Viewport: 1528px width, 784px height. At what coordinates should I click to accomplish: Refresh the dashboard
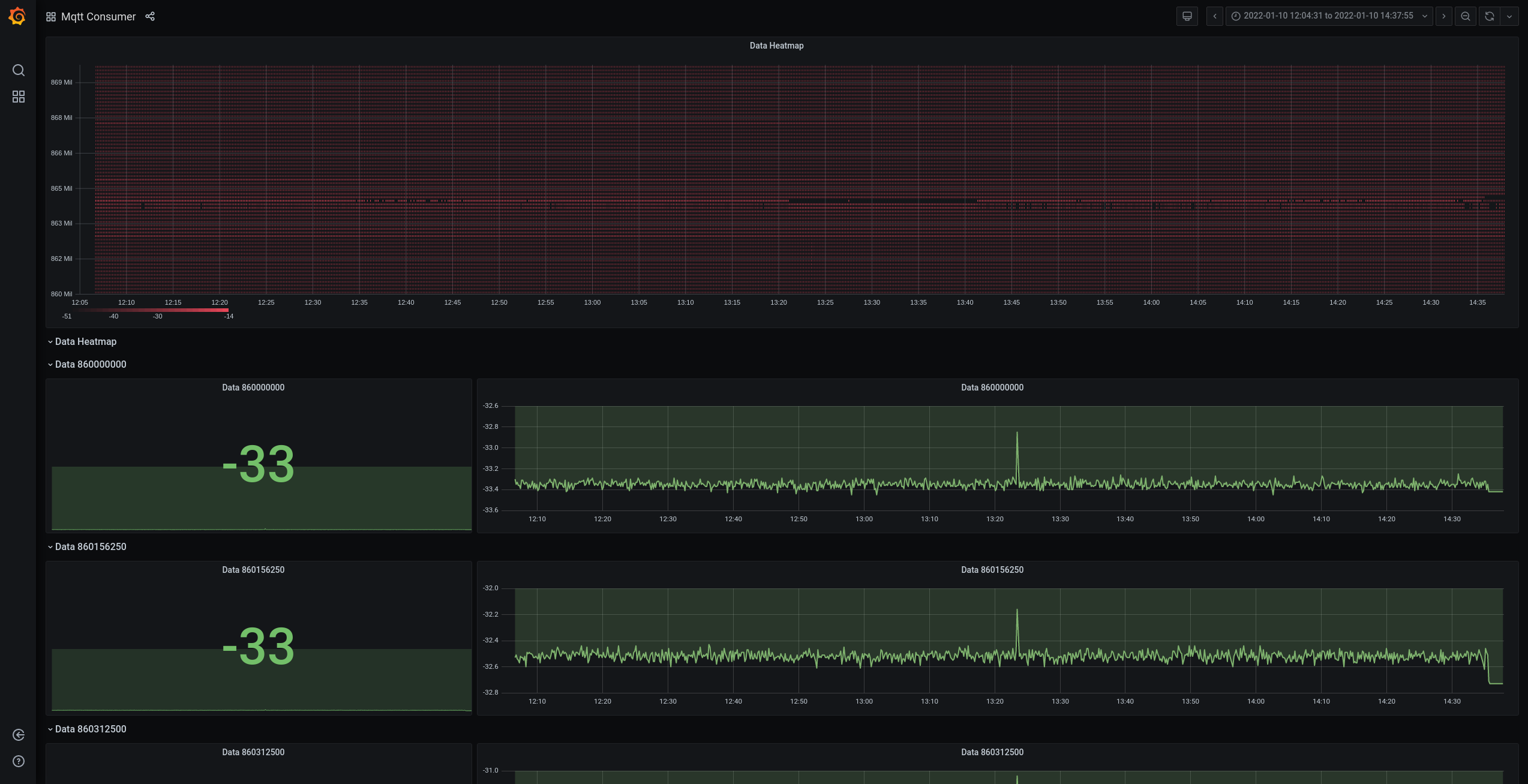[x=1489, y=16]
